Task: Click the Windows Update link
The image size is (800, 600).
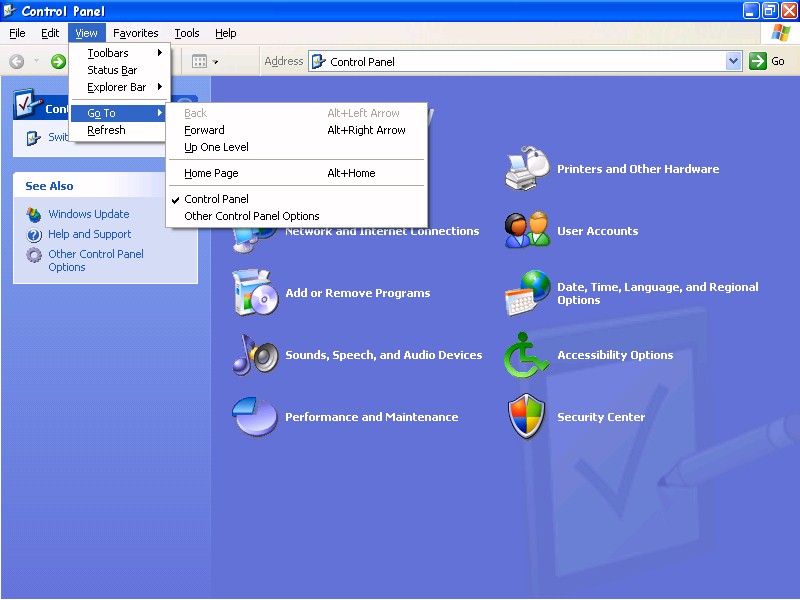Action: pos(88,214)
